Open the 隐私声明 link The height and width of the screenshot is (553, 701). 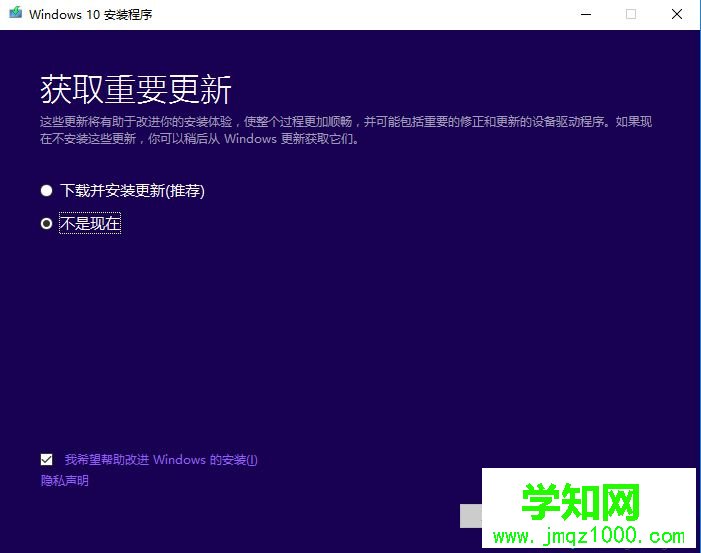click(65, 481)
